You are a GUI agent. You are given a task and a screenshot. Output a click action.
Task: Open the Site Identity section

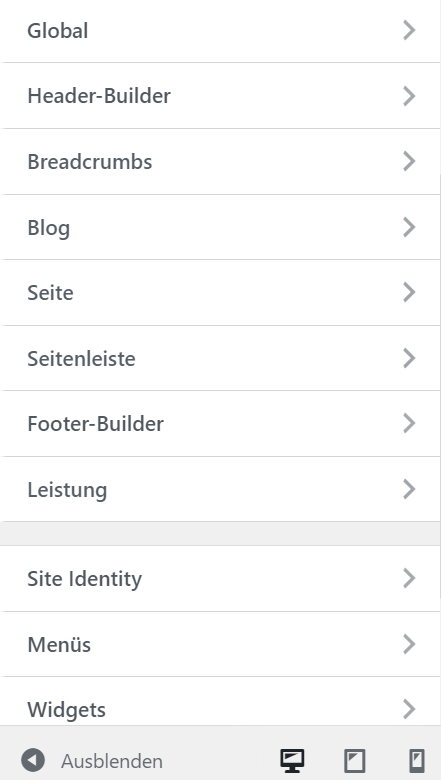220,579
